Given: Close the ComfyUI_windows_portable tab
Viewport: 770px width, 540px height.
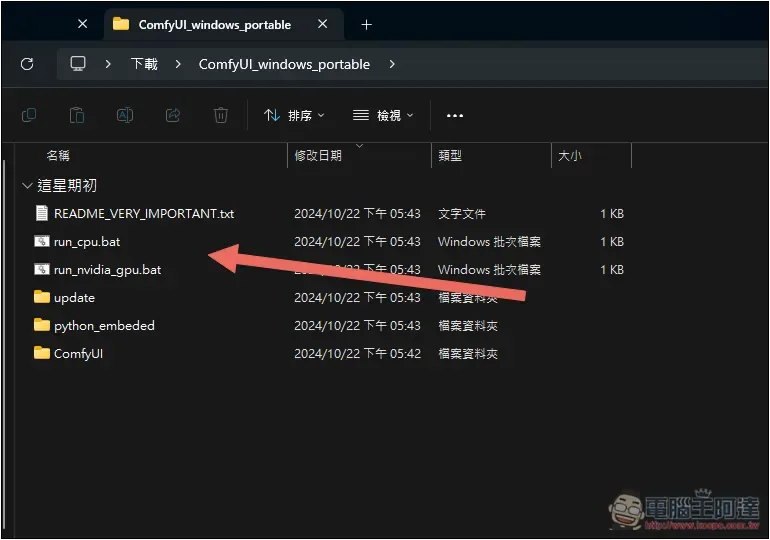Looking at the screenshot, I should (x=323, y=24).
